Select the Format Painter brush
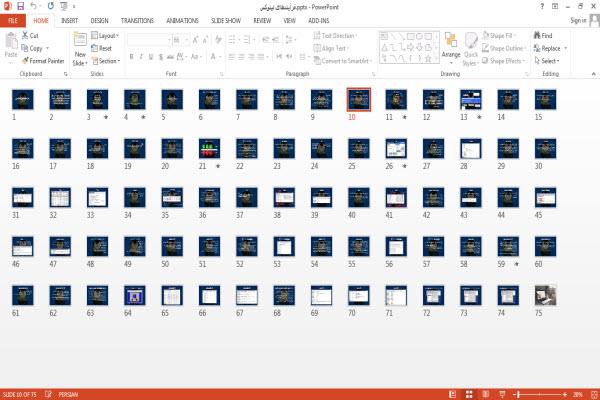Image resolution: width=600 pixels, height=400 pixels. coord(25,61)
